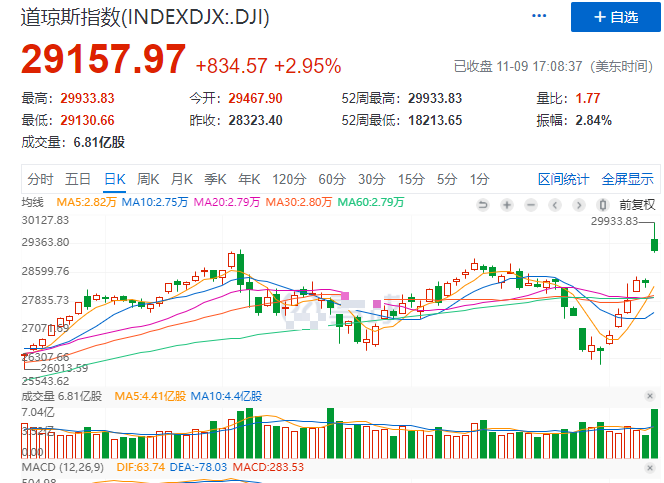This screenshot has width=664, height=483.
Task: Add index via +自选 button
Action: 615,17
